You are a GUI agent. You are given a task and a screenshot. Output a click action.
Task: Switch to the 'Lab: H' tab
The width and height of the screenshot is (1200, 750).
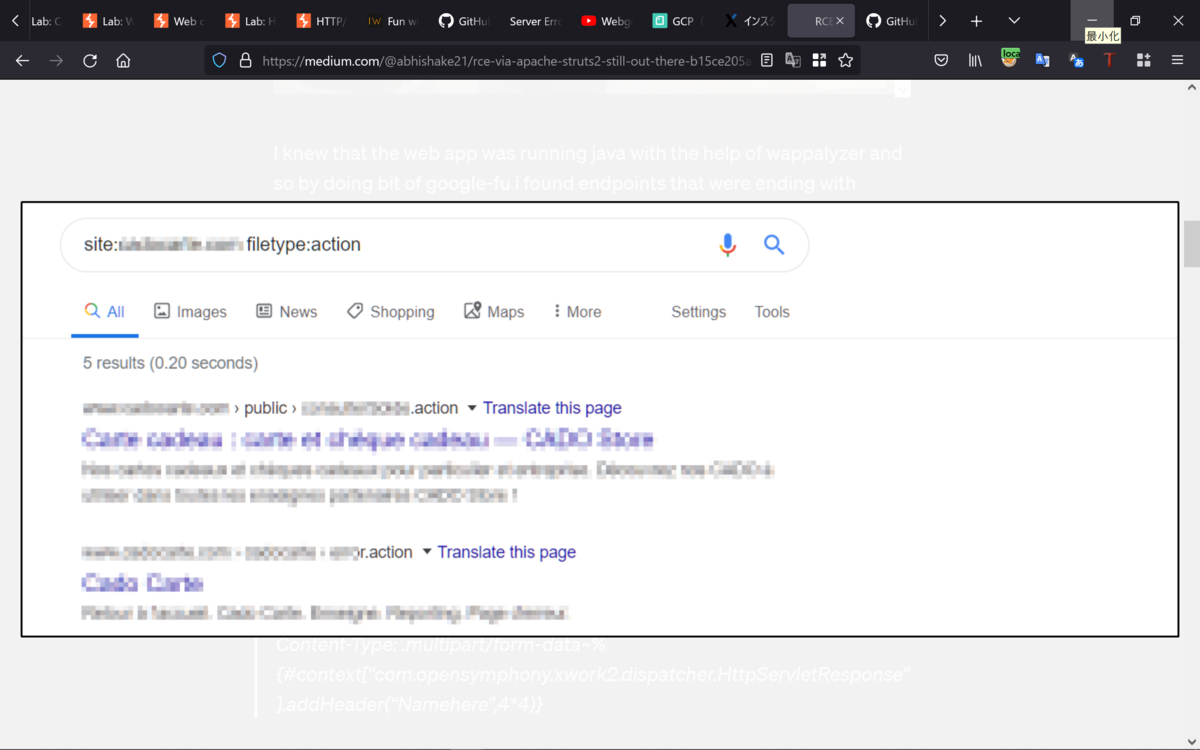[250, 21]
